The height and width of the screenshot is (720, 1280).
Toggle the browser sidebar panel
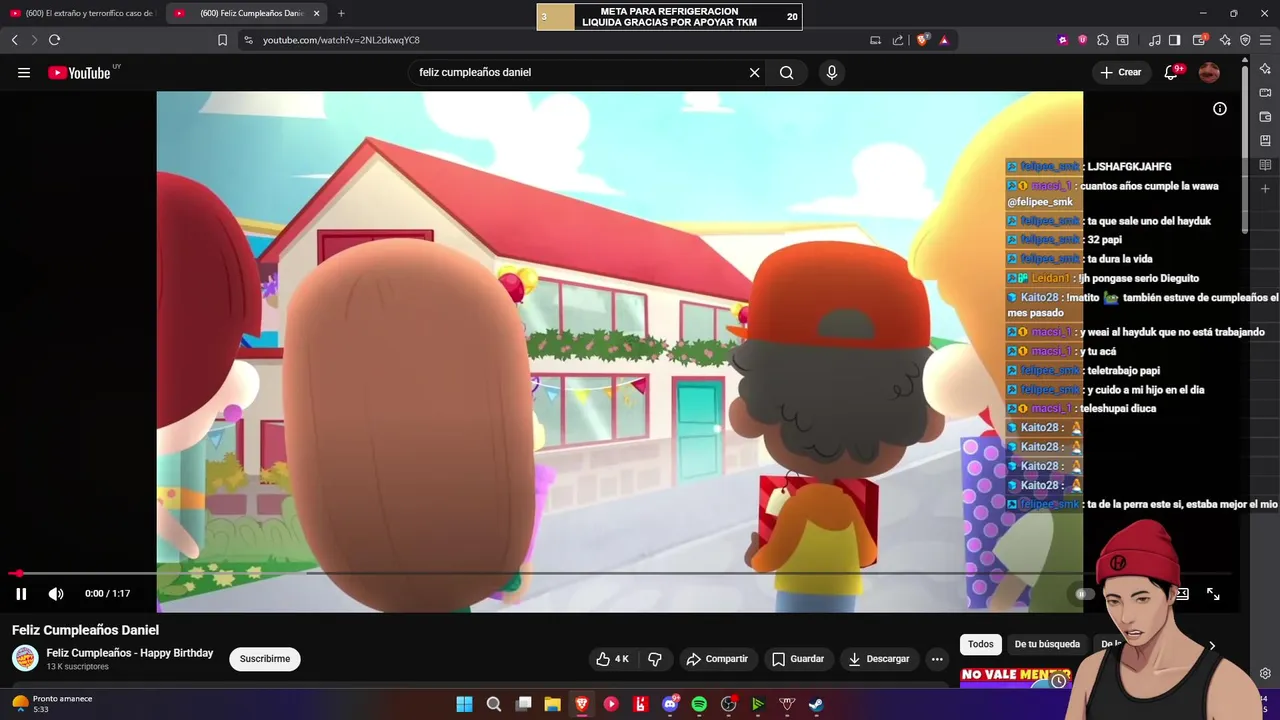1175,40
